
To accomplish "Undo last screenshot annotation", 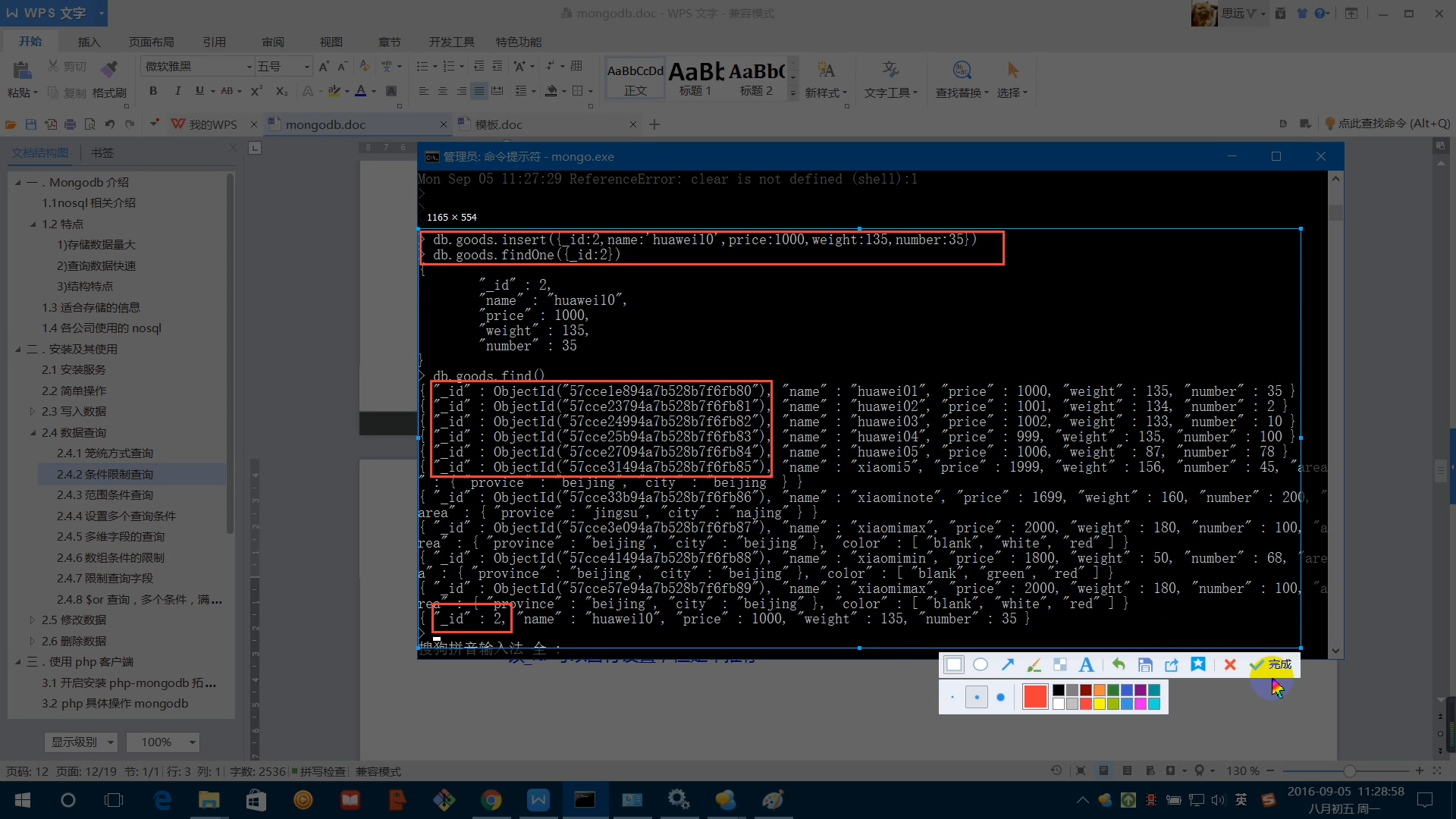I will (1119, 665).
